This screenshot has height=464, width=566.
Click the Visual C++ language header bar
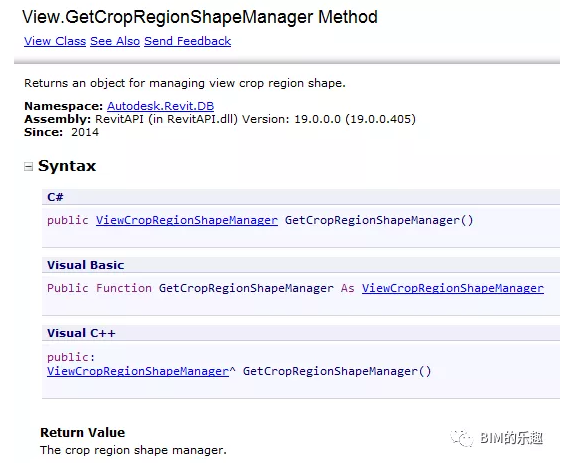(x=301, y=333)
